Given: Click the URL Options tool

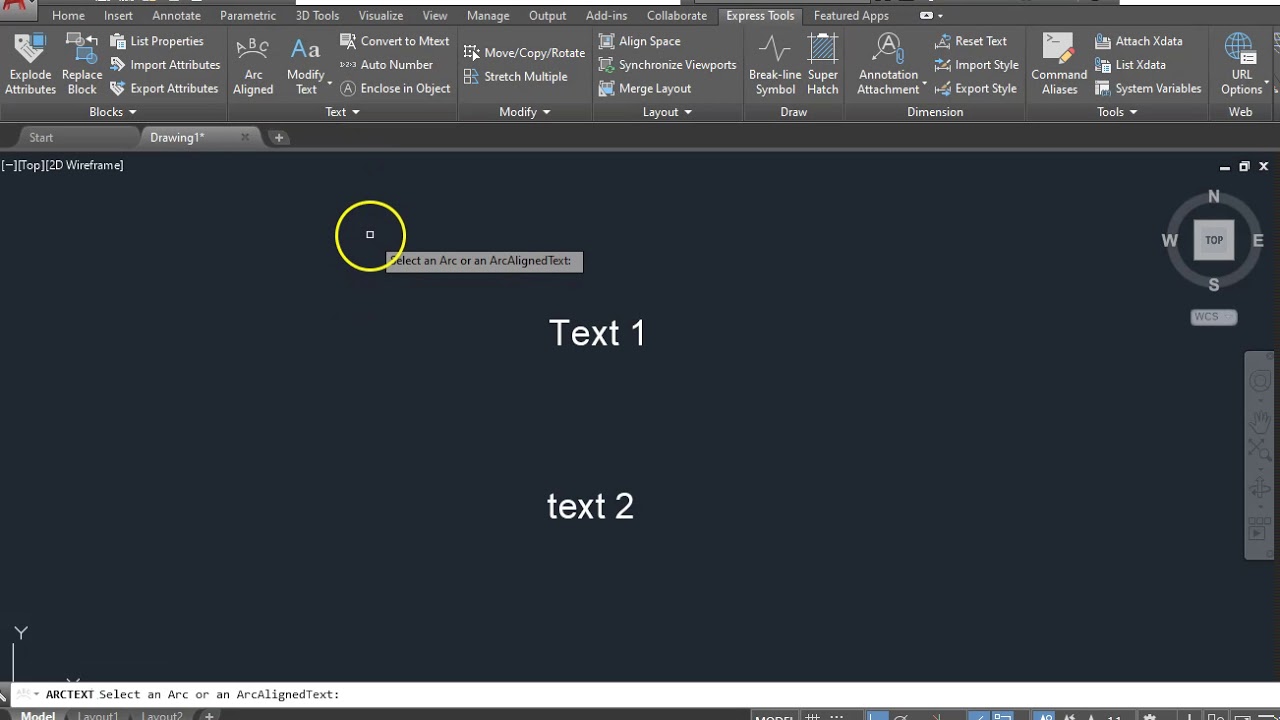Looking at the screenshot, I should [1241, 65].
